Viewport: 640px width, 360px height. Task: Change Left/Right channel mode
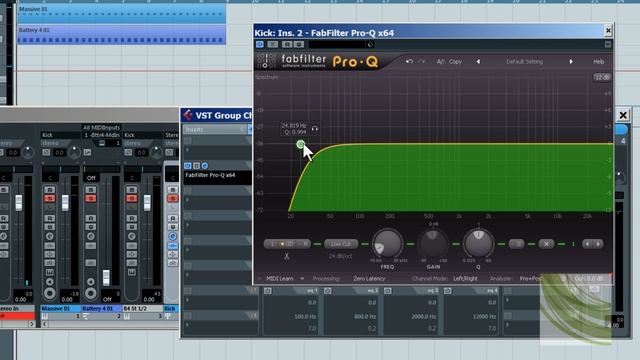(465, 279)
